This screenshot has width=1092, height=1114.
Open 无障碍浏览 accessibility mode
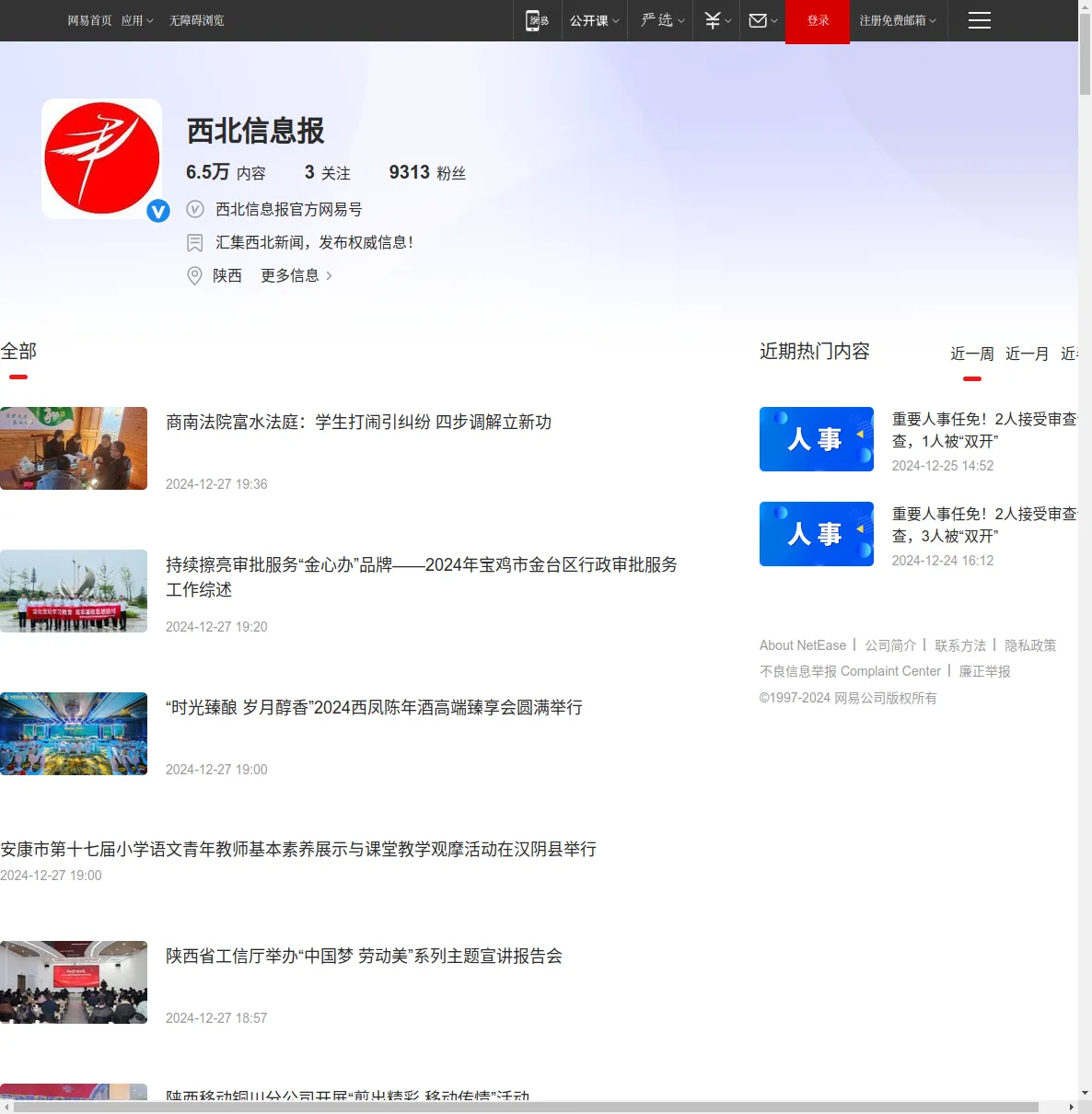tap(196, 20)
